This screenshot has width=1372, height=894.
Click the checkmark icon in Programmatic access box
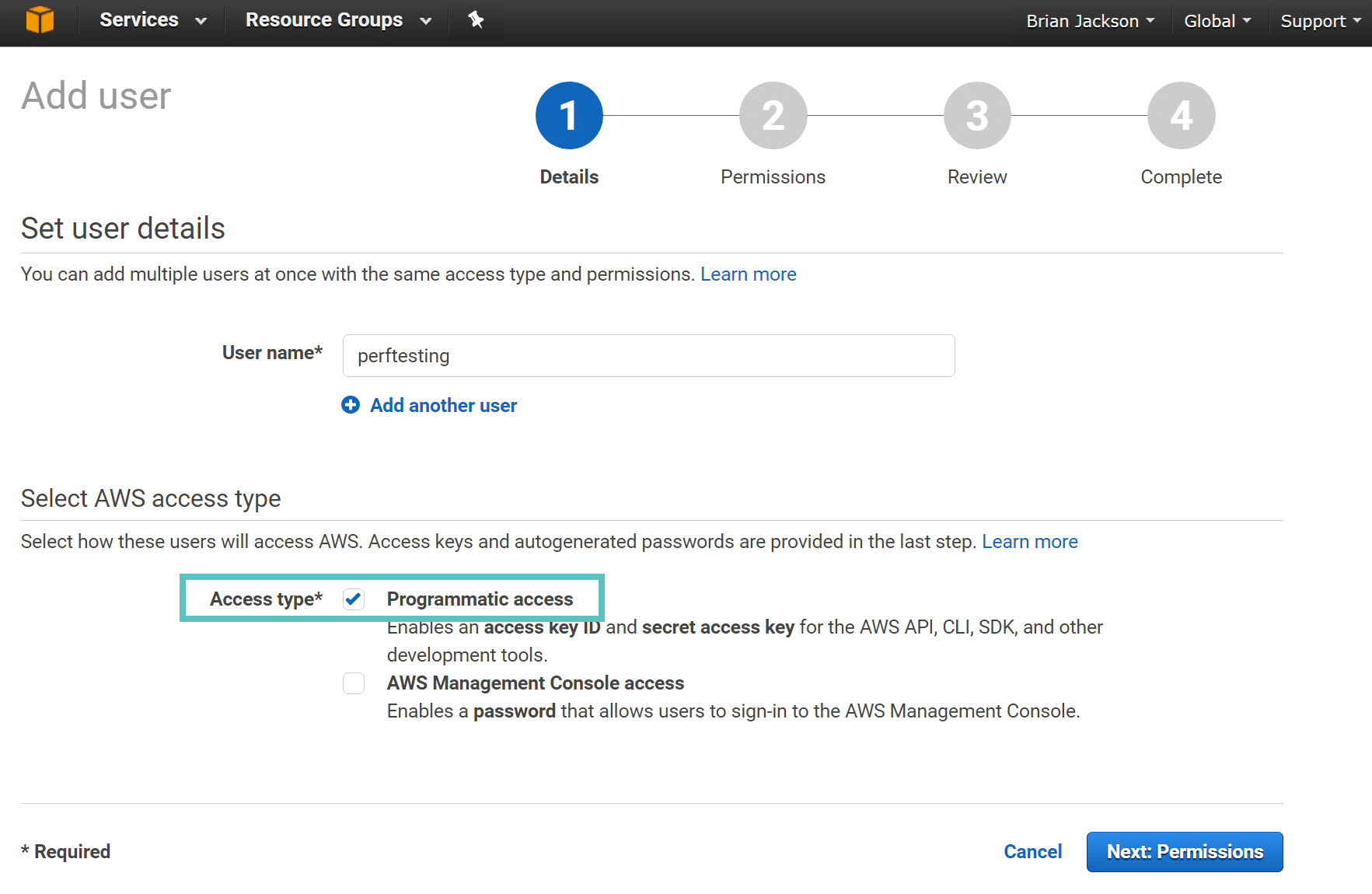click(354, 599)
